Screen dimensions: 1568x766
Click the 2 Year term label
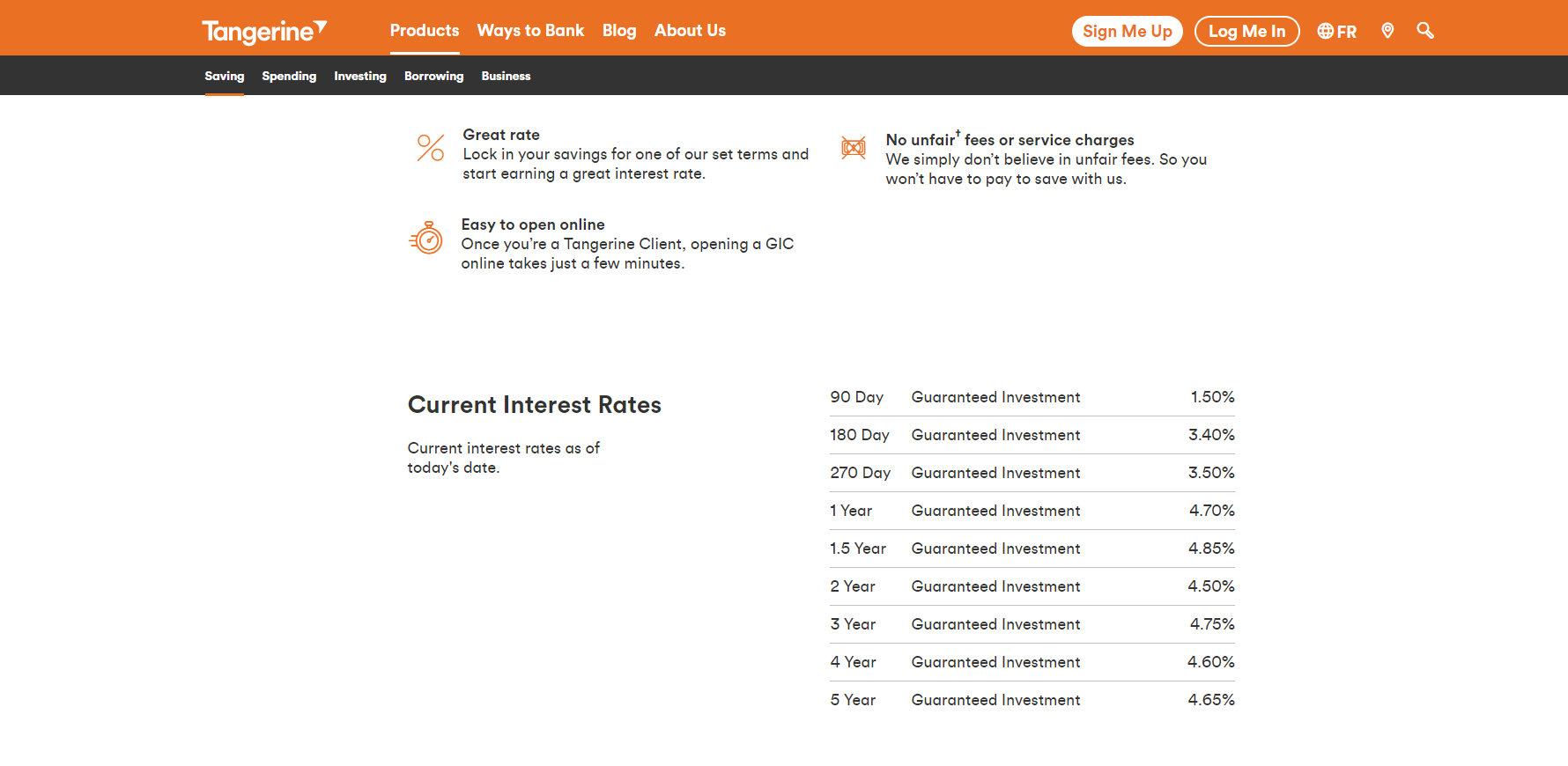(853, 586)
